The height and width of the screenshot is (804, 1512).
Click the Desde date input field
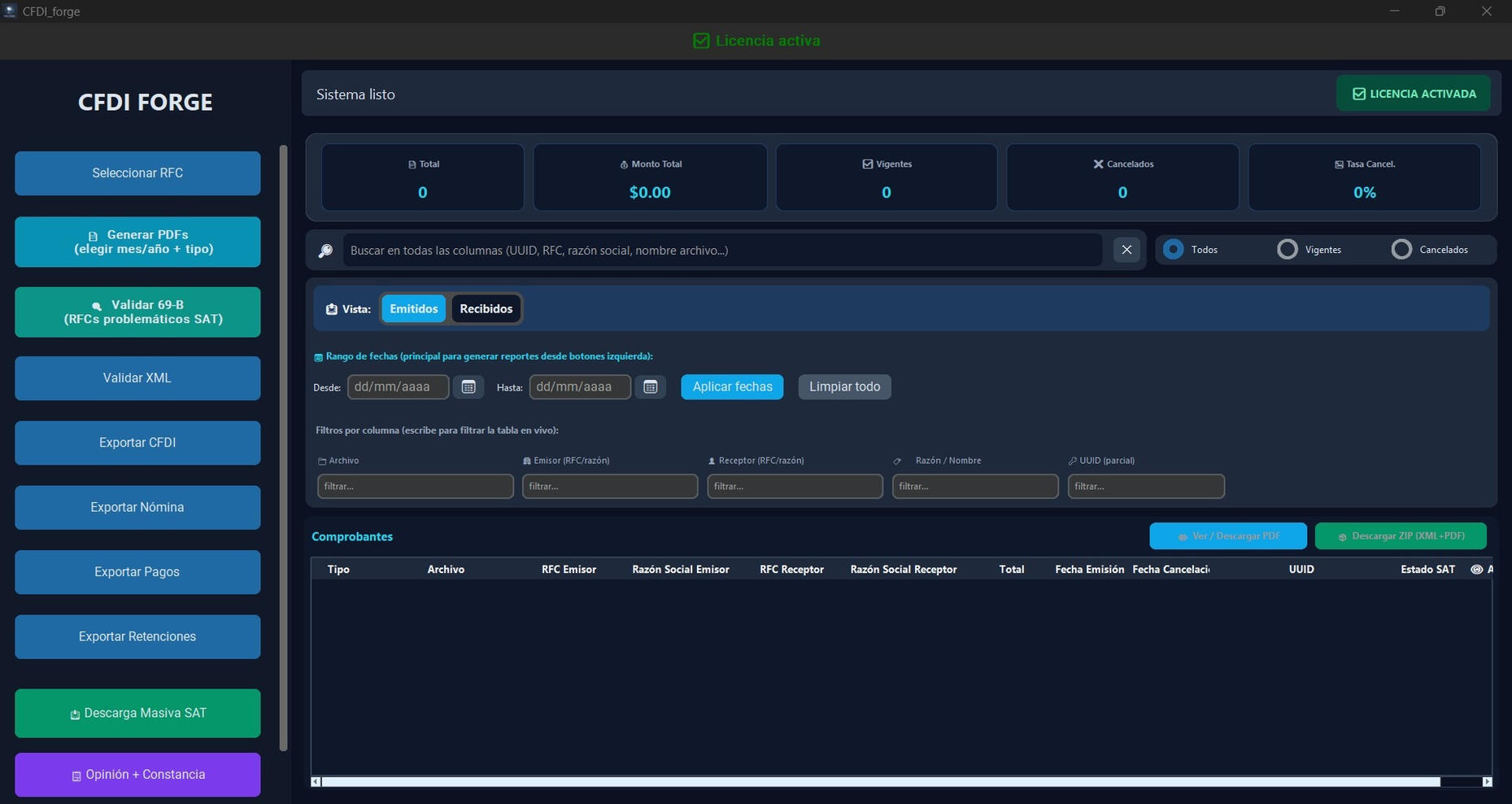[399, 387]
